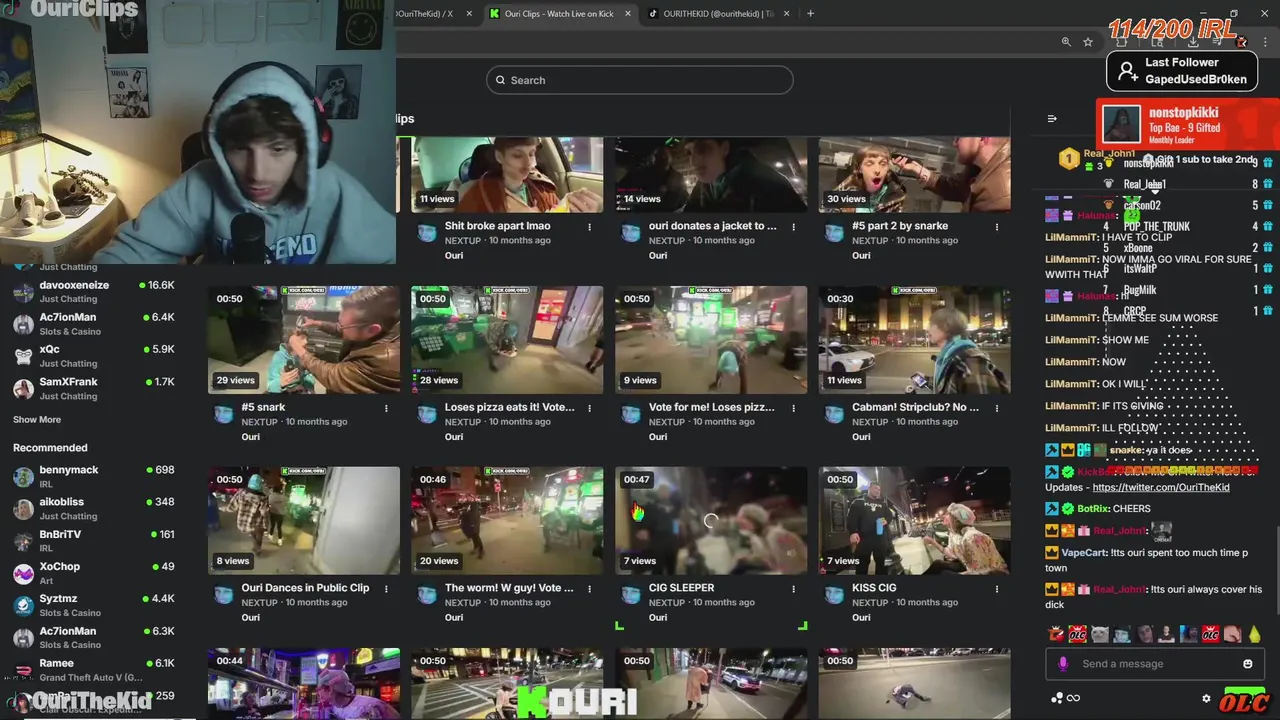Open a new browser tab with plus button
The height and width of the screenshot is (720, 1280).
pos(810,13)
